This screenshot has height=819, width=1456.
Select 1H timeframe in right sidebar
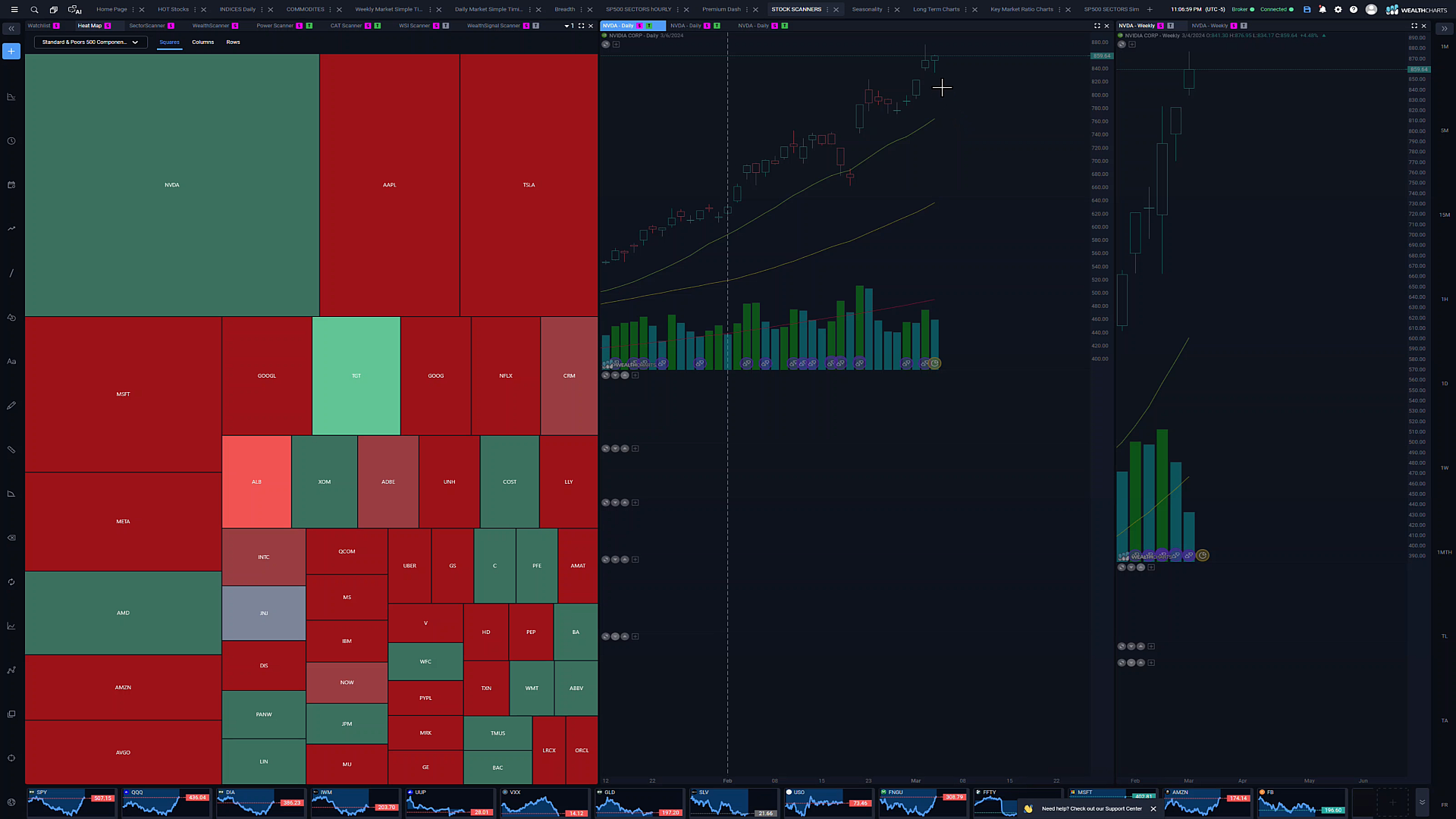pos(1444,300)
